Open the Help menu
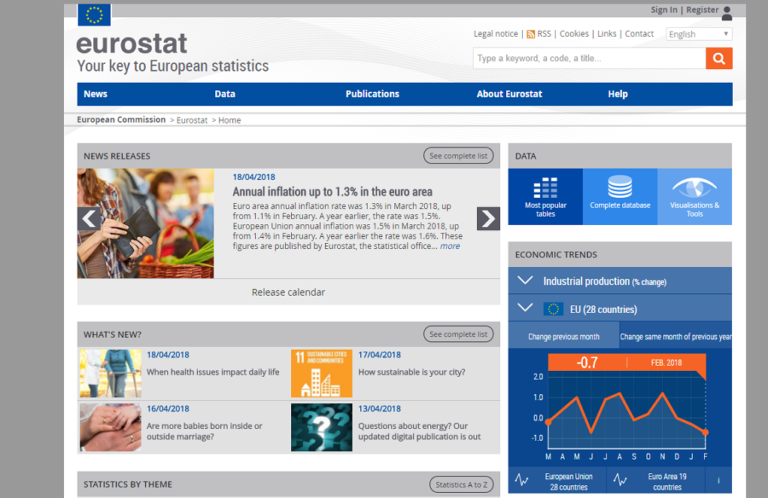Screen dimensions: 768x498 point(618,94)
